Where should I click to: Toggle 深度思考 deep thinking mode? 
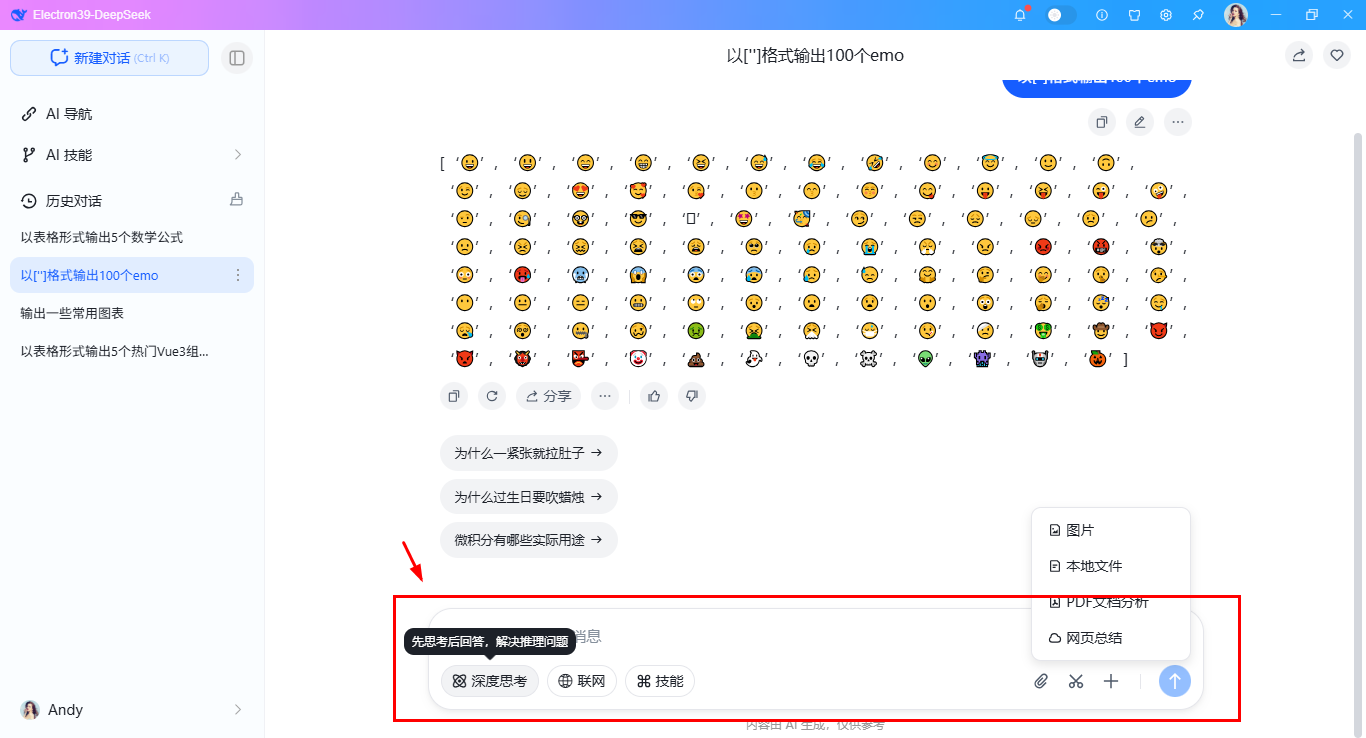click(x=490, y=681)
